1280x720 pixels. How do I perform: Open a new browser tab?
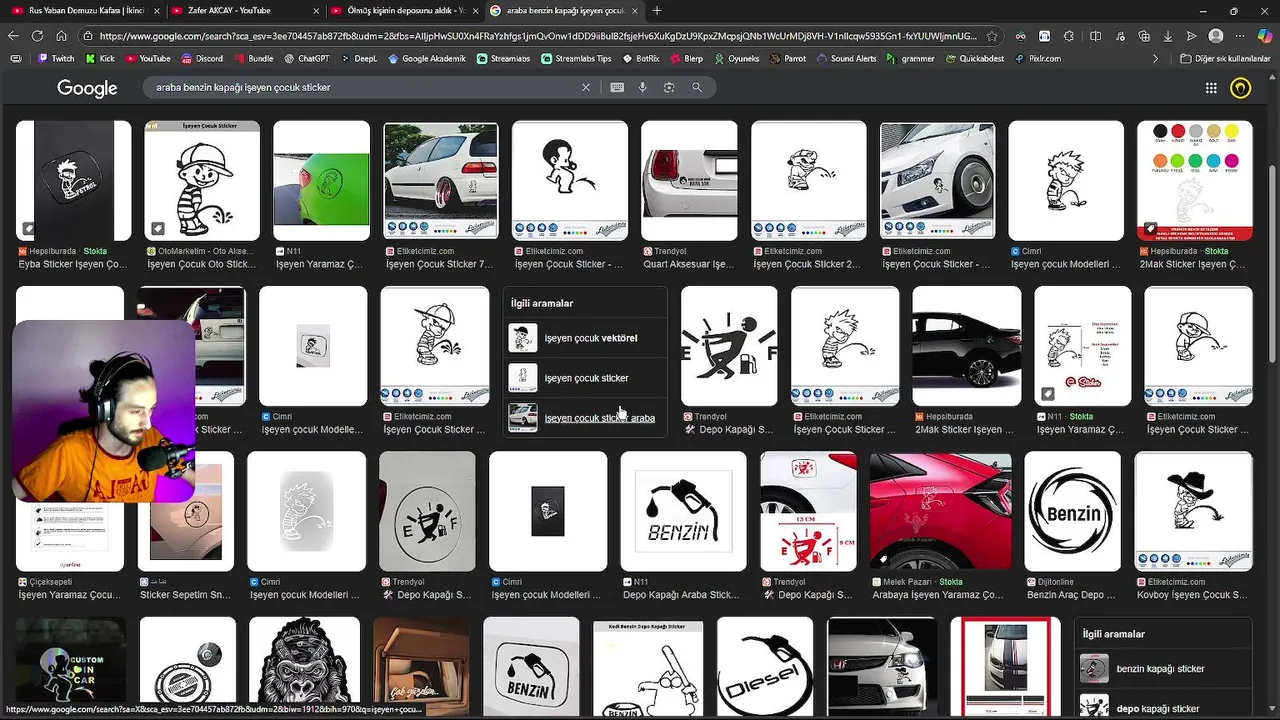coord(657,10)
